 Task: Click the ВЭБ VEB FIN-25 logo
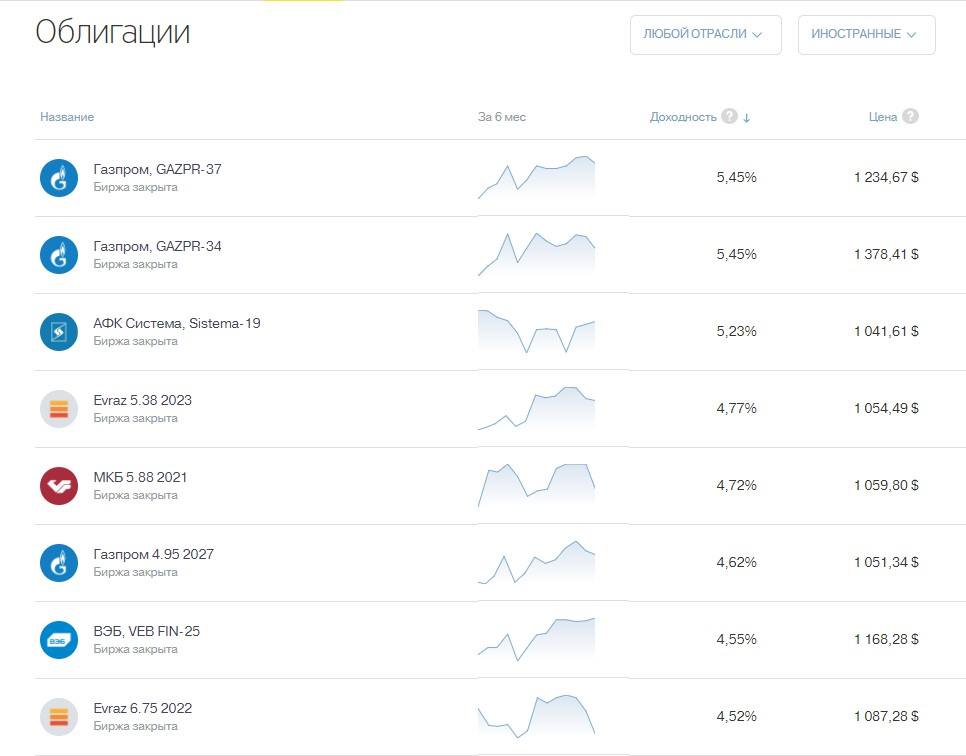tap(59, 640)
